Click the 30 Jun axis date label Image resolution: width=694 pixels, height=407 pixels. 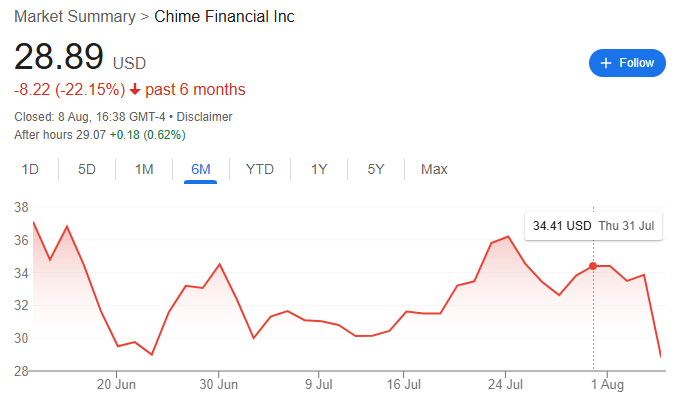(x=219, y=384)
